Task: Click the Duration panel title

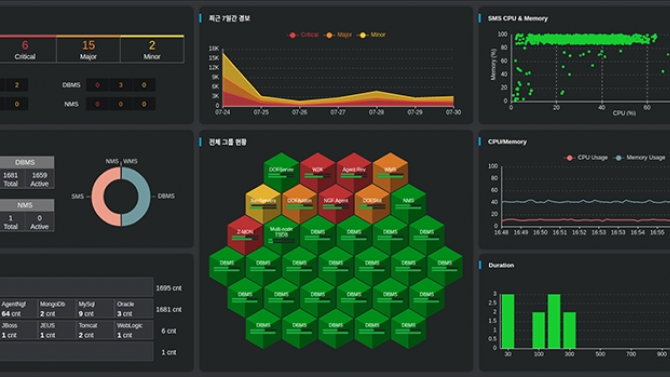Action: pos(501,265)
